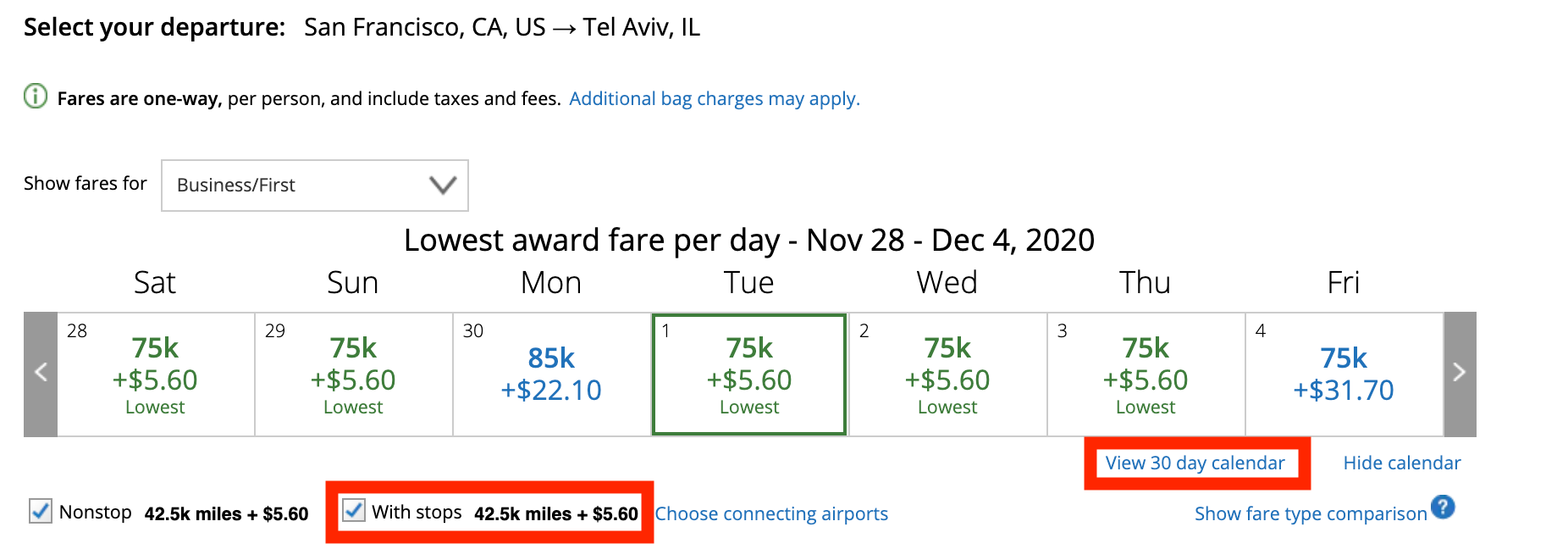Image resolution: width=1568 pixels, height=549 pixels.
Task: Click the dropdown chevron for fare class
Action: (x=443, y=185)
